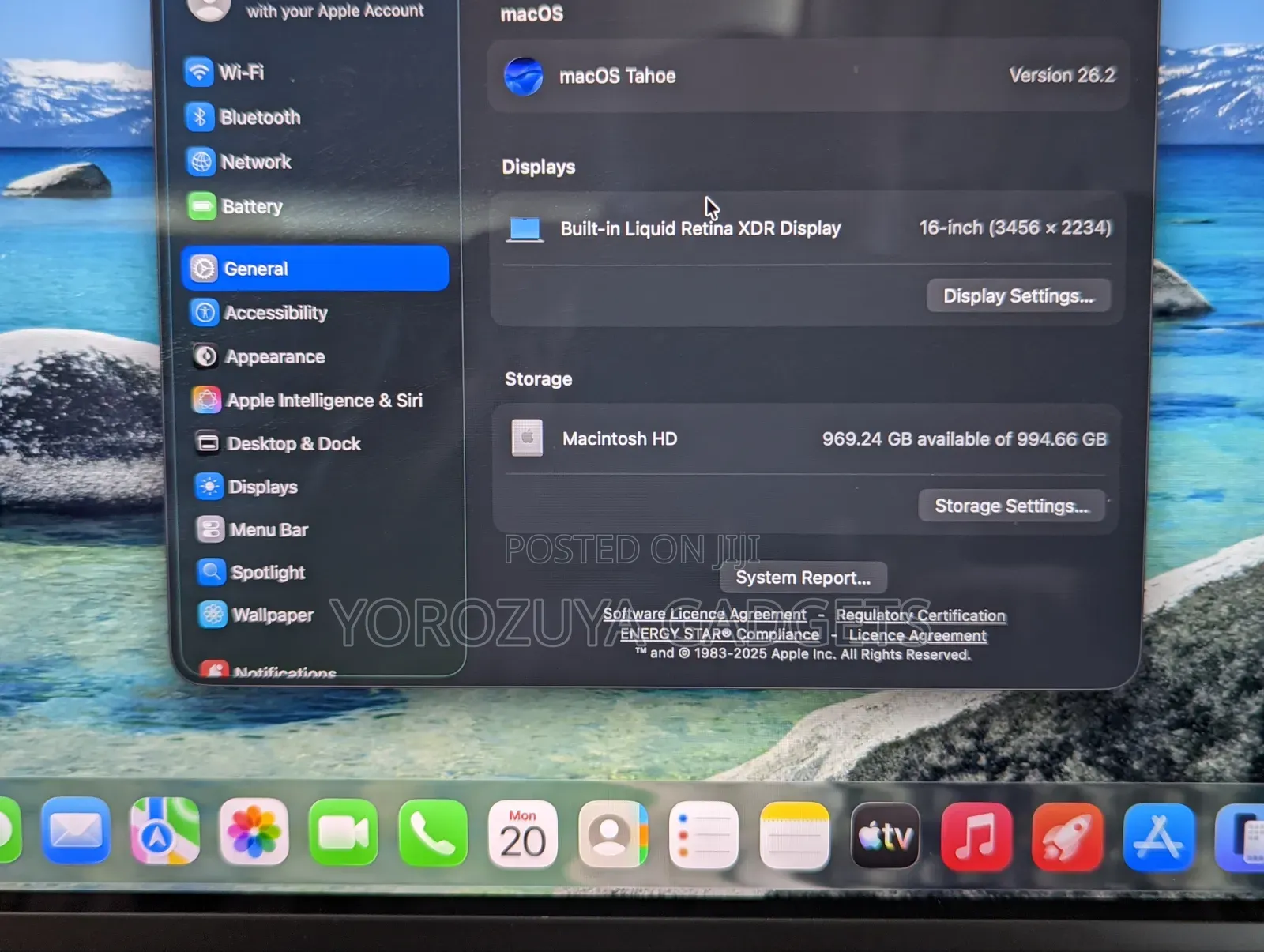Screen dimensions: 1264x952
Task: Open the red rocket app in Dock
Action: click(x=1067, y=837)
